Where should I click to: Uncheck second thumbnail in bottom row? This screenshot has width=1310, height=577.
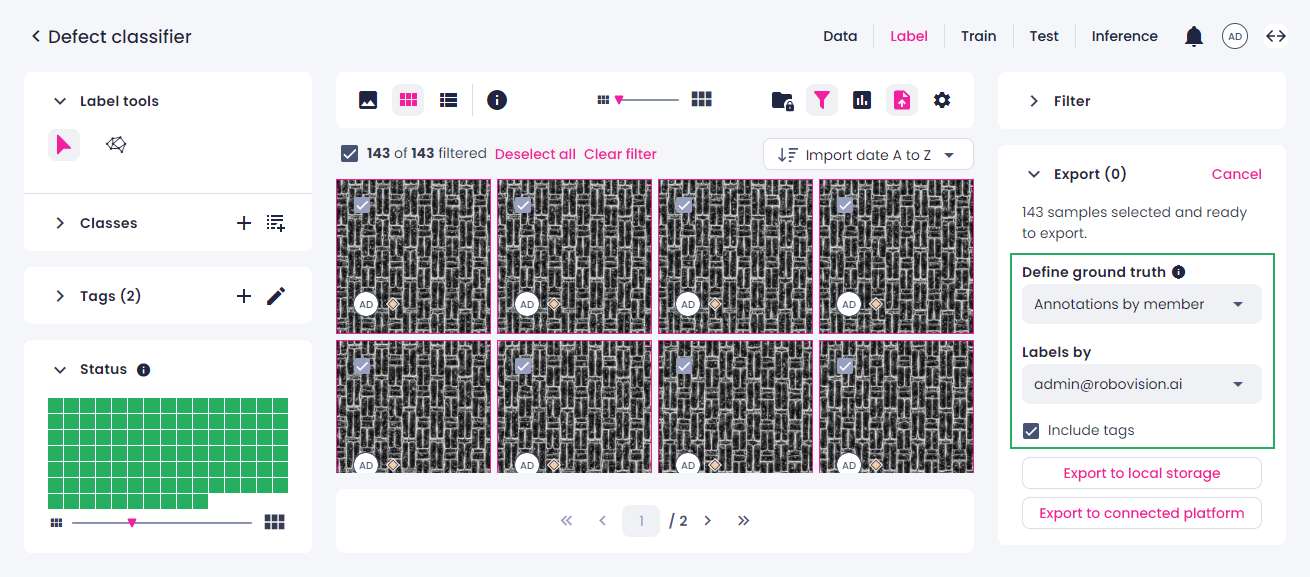[x=523, y=366]
